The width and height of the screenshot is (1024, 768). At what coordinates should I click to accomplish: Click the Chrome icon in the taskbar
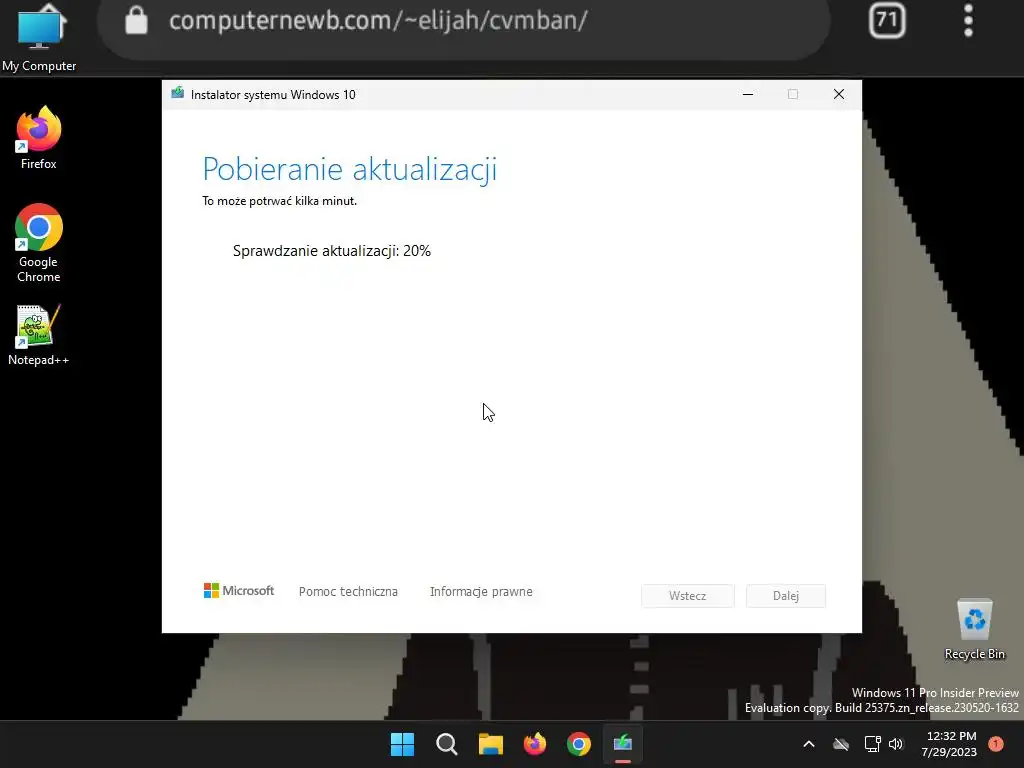[x=579, y=744]
